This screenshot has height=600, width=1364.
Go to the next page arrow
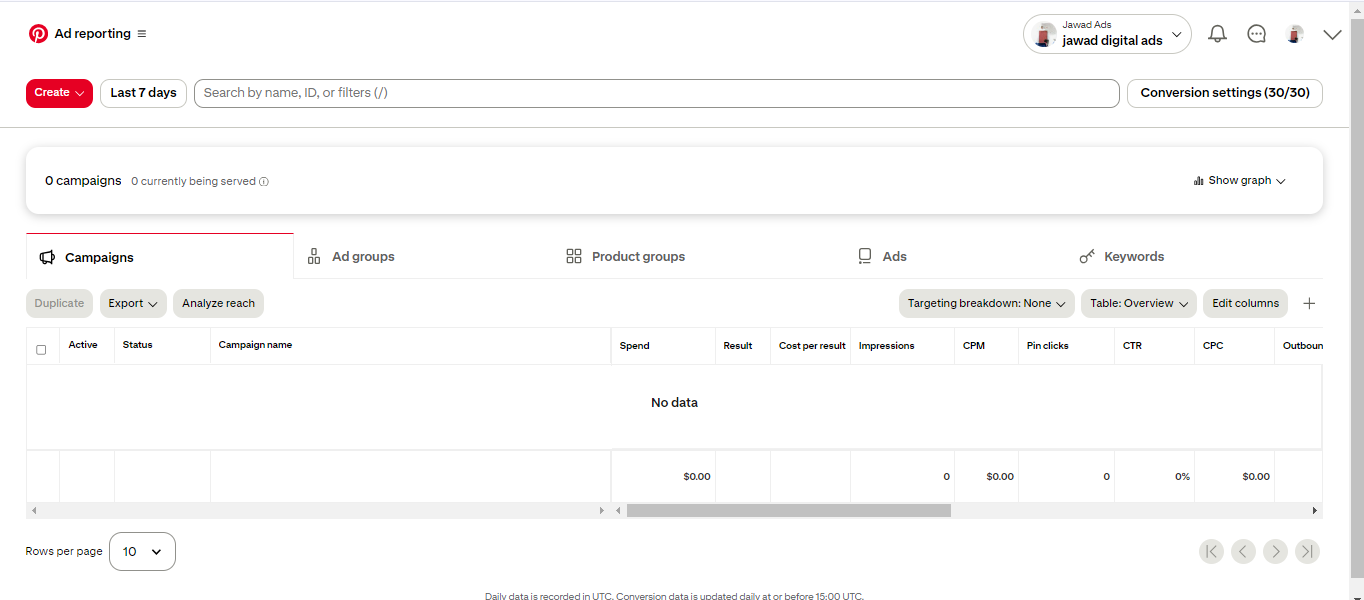tap(1275, 551)
